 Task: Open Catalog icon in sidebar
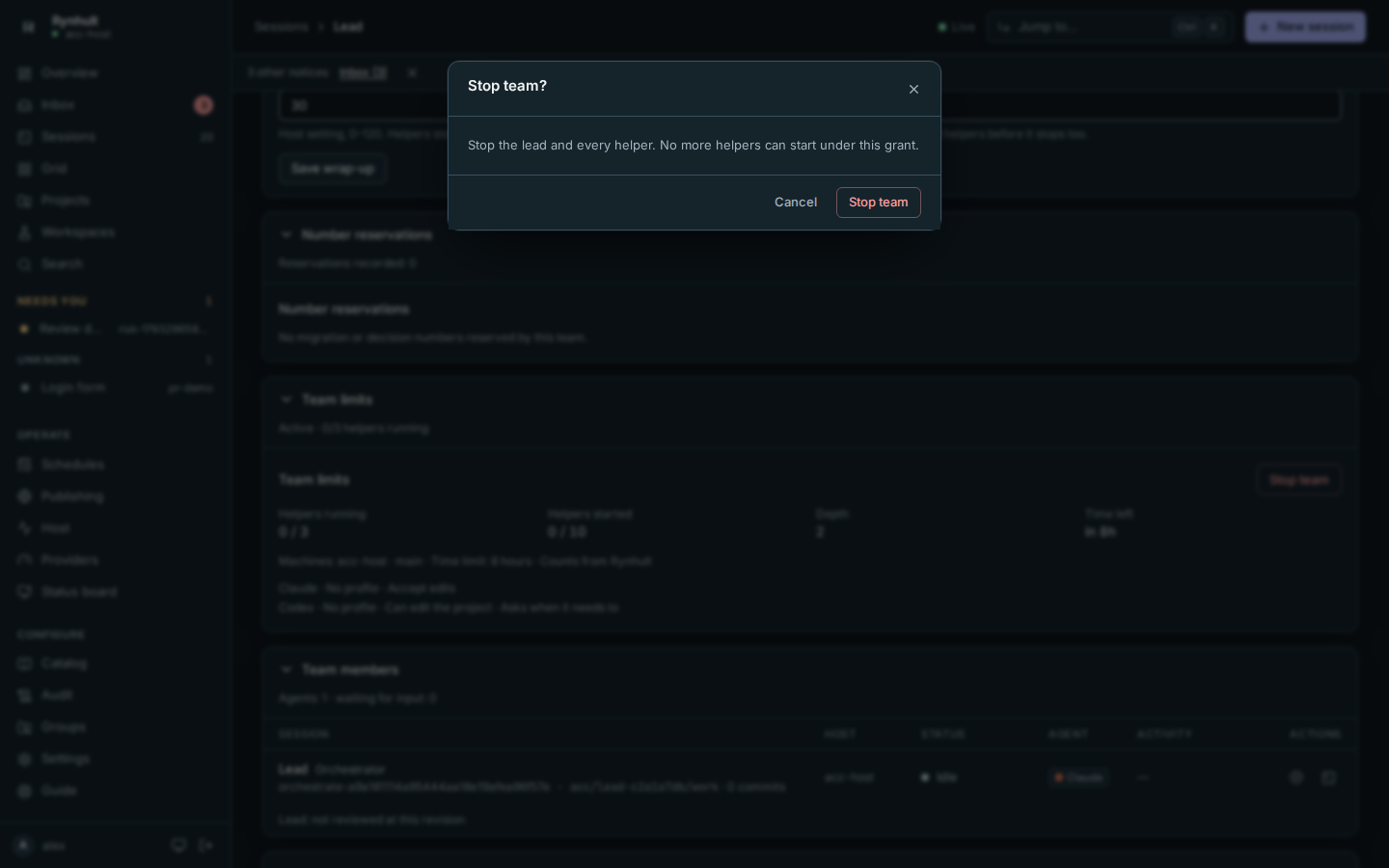25,664
